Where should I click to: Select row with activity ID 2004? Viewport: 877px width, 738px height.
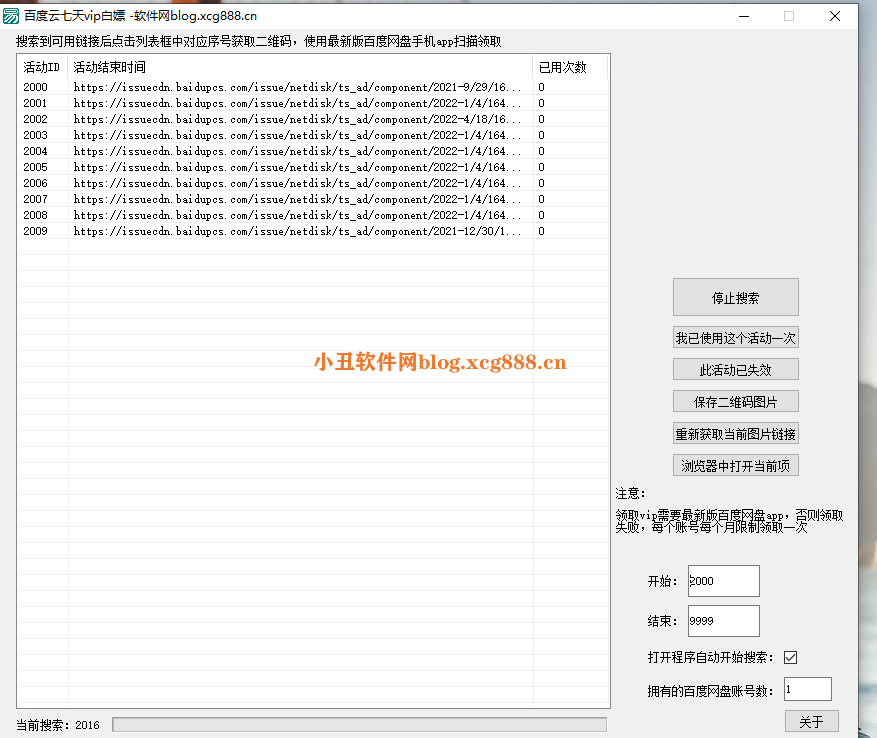(313, 151)
